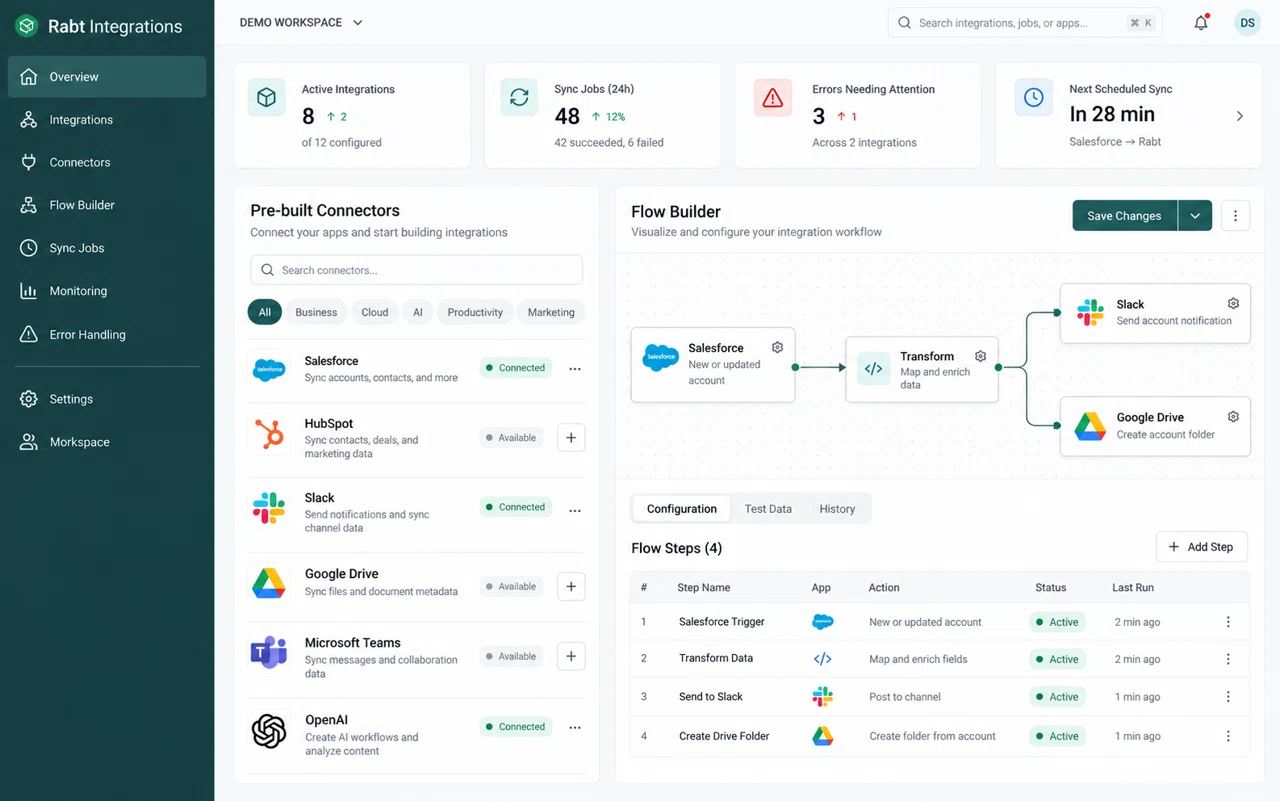Open row menu for Salesforce Trigger step
Screen dimensions: 1280x801
click(1228, 622)
